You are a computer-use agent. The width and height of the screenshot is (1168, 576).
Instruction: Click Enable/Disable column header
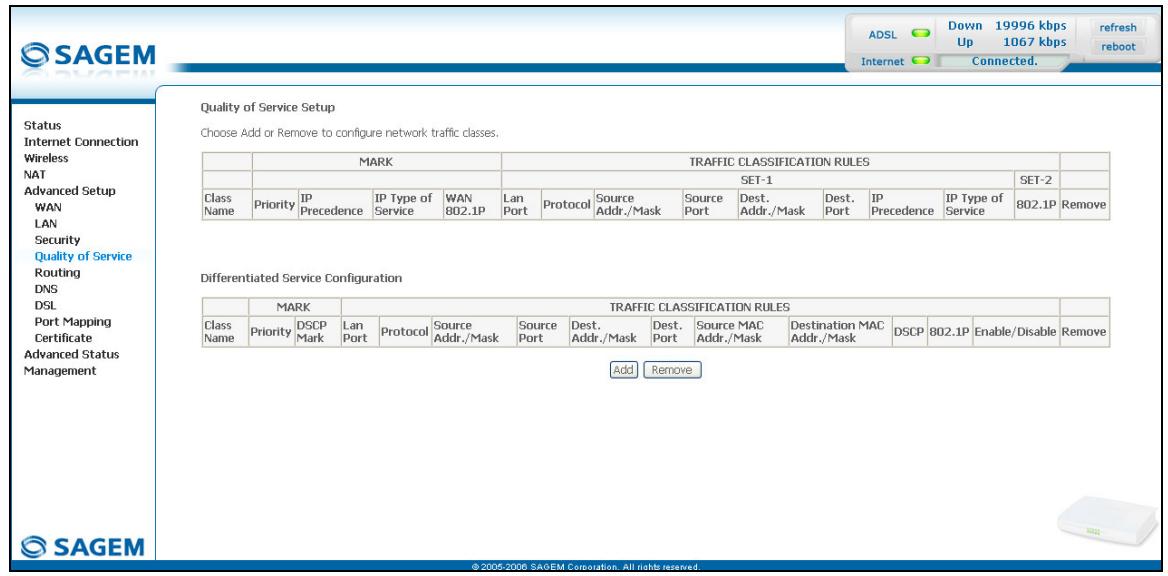click(1015, 332)
